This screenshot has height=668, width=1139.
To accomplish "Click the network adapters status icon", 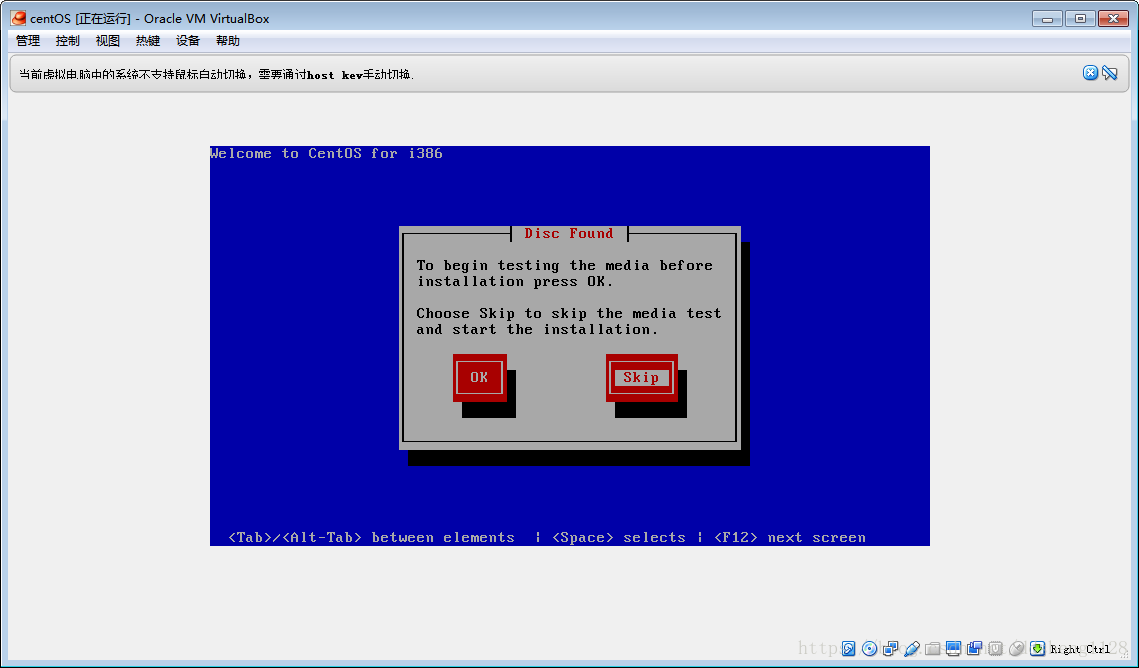I will tap(891, 648).
